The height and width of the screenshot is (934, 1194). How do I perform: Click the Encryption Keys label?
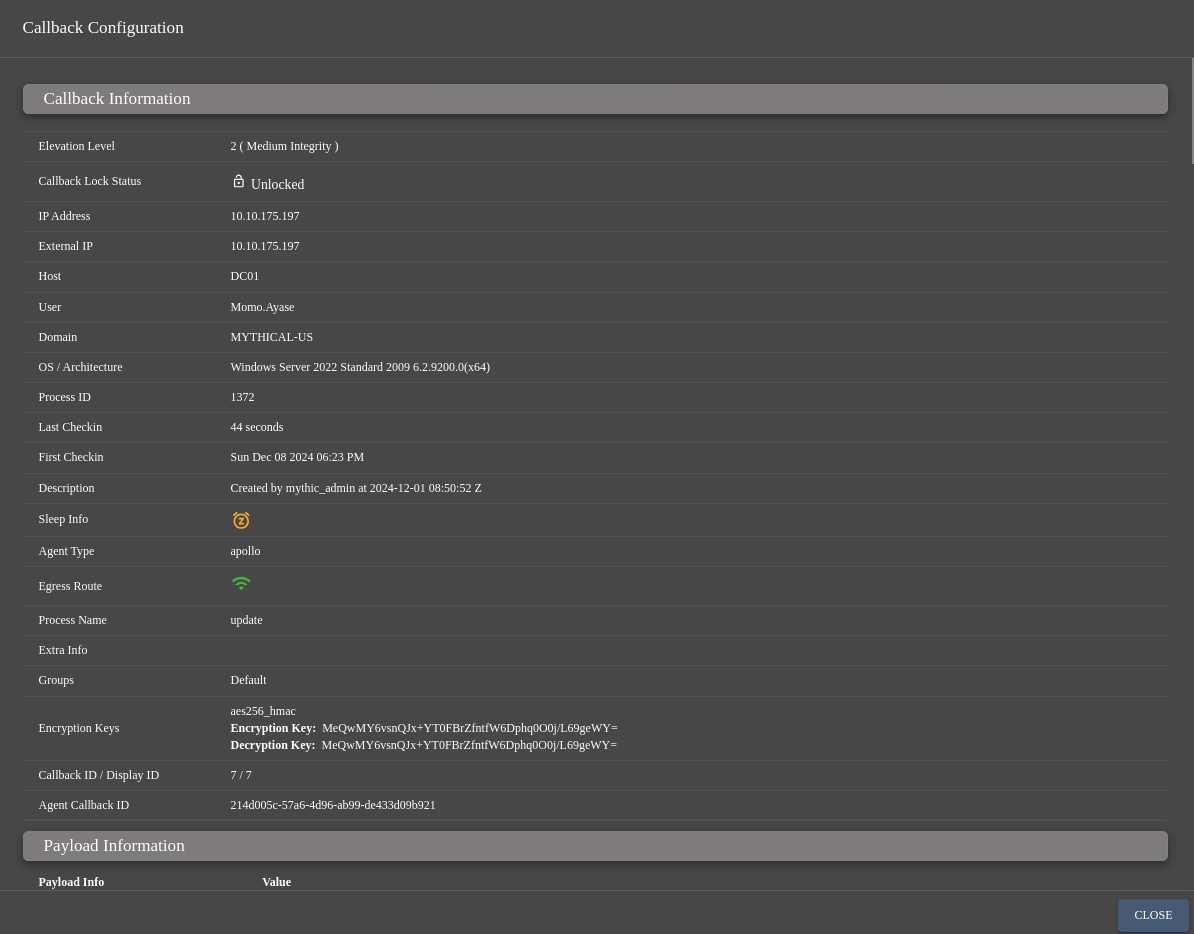[78, 728]
